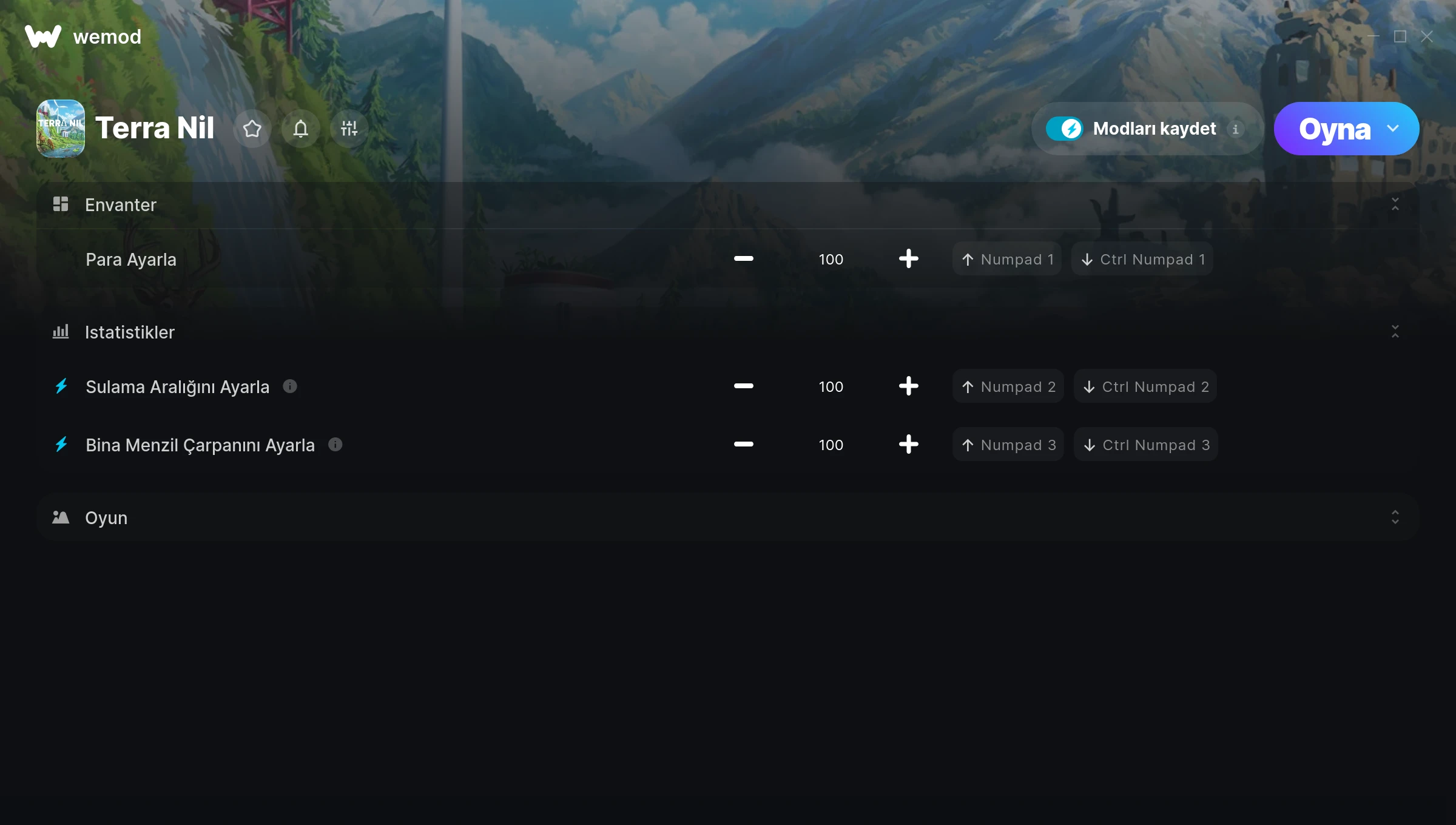
Task: Open the Oyna button dropdown arrow
Action: pyautogui.click(x=1393, y=129)
